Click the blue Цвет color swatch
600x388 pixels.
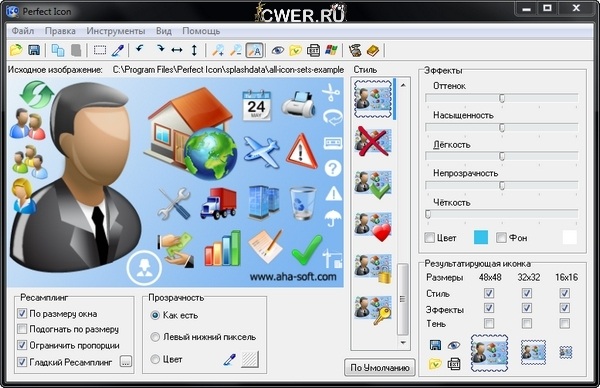[481, 238]
